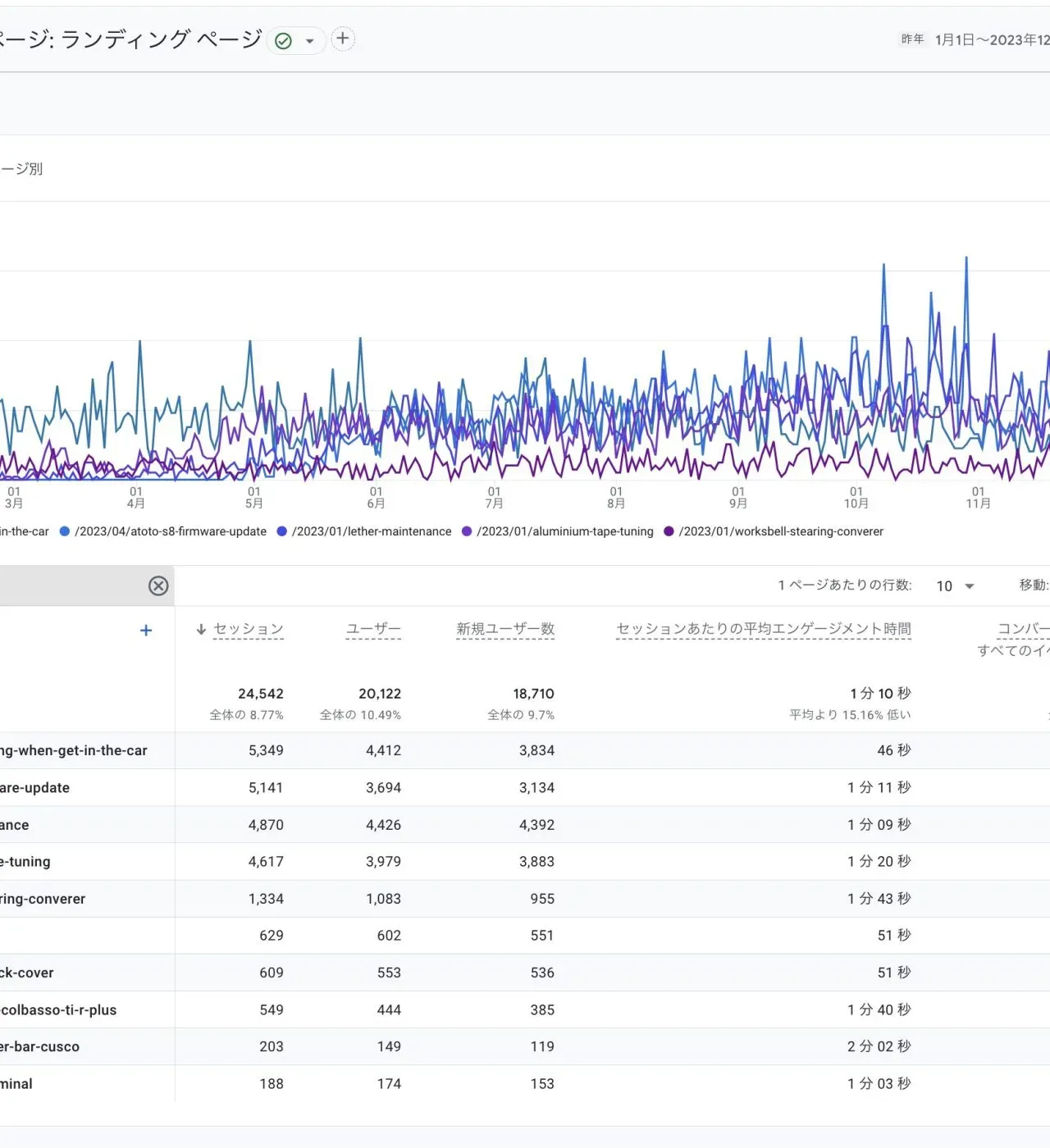
Task: Clear the table search with the X icon
Action: pyautogui.click(x=158, y=585)
